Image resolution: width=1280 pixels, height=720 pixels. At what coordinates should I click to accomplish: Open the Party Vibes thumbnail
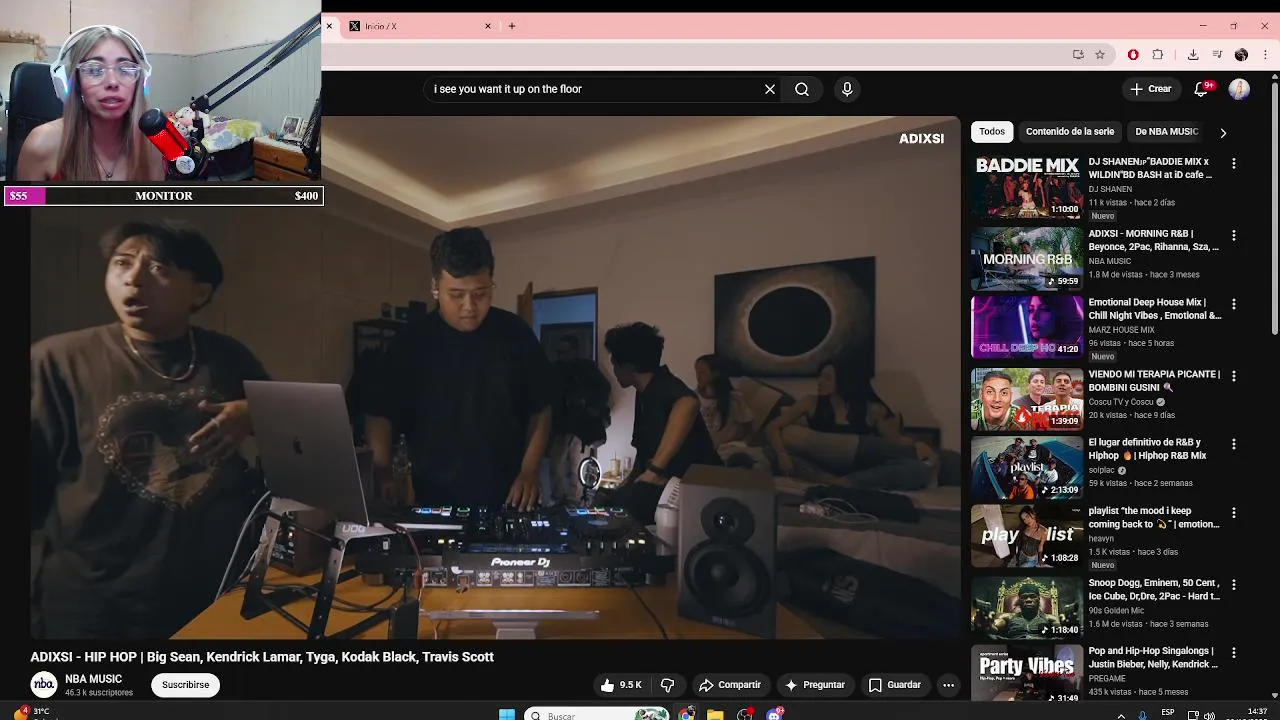[x=1027, y=674]
